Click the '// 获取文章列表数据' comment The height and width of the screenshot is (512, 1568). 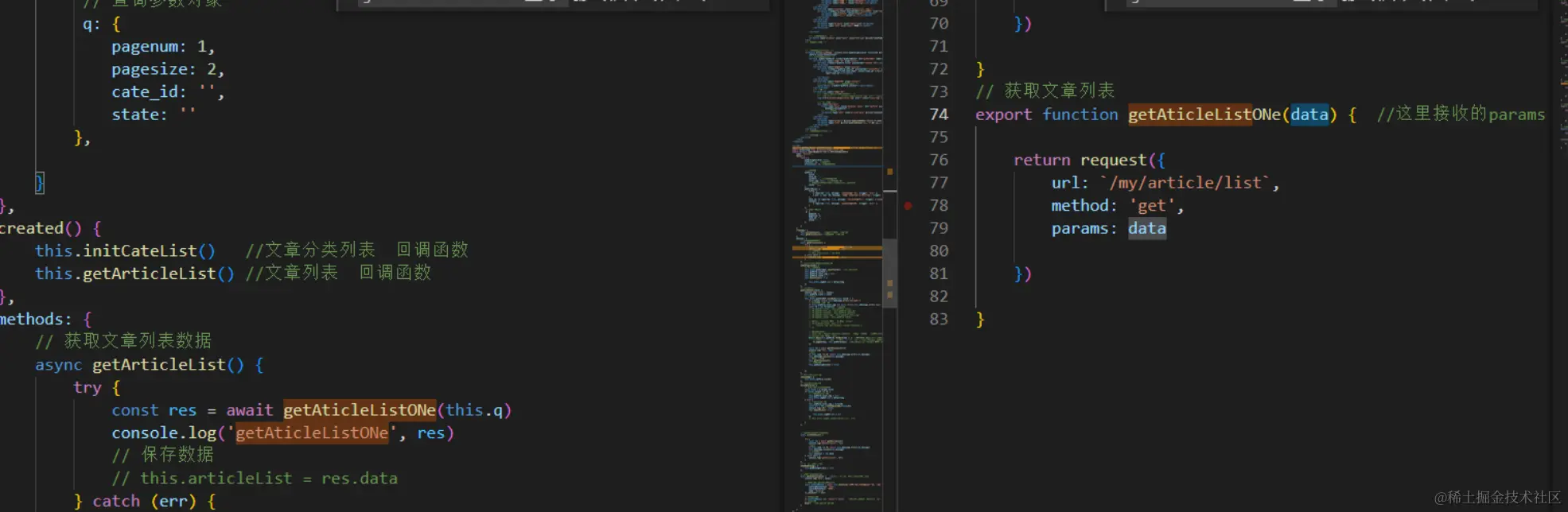[x=123, y=341]
